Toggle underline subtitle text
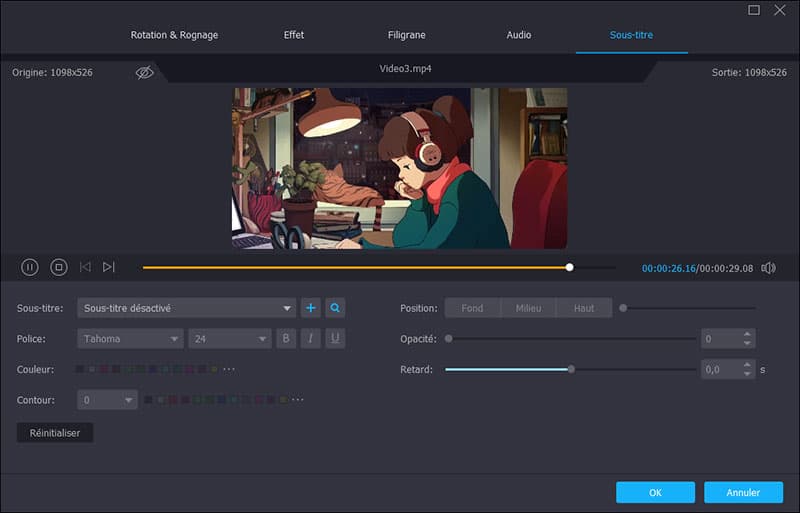Screen dimensions: 800x513 [336, 339]
